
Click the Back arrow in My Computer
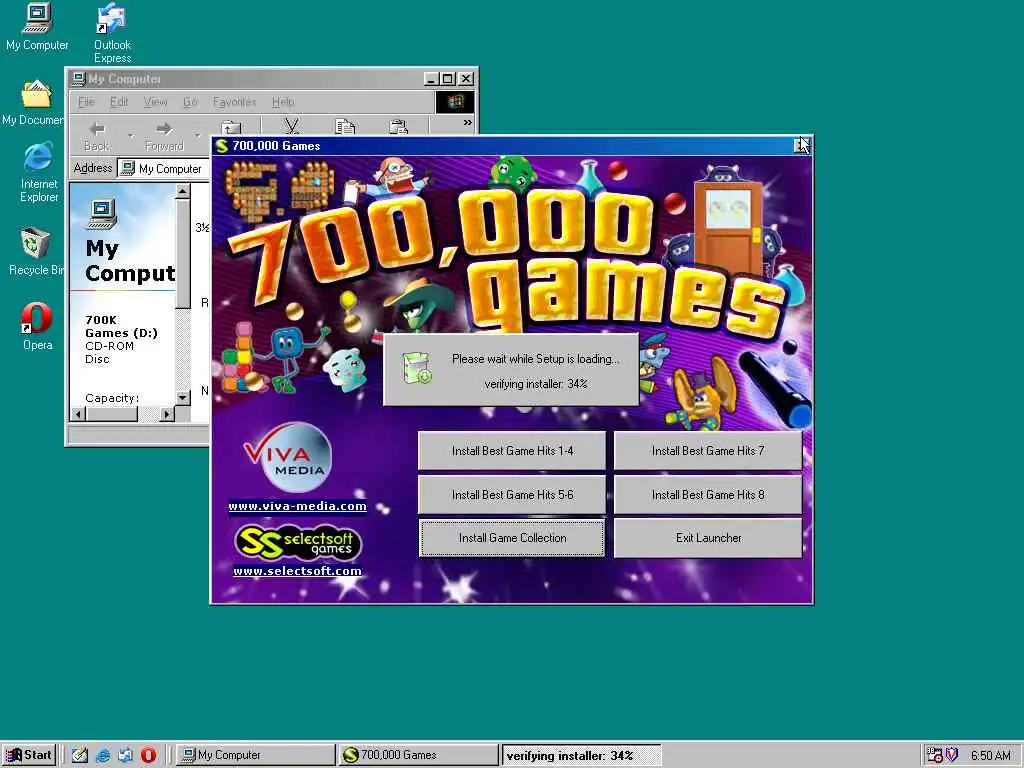97,136
